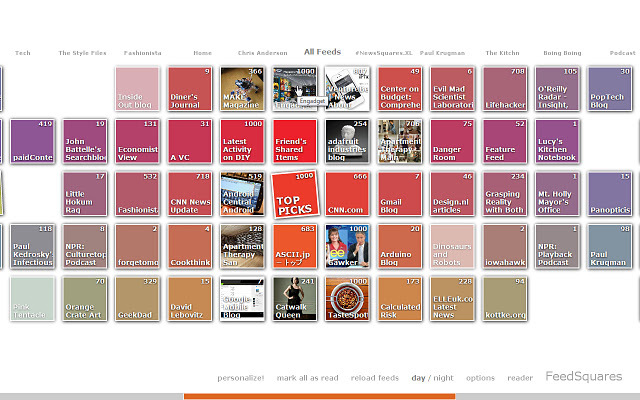Open the adafruit industries blog square
This screenshot has height=400, width=640.
point(347,141)
